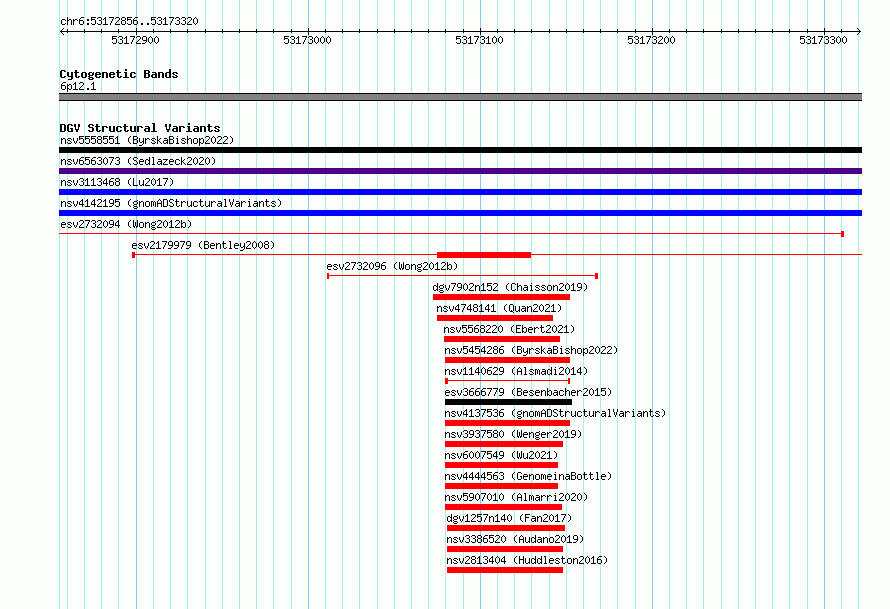Click ruler position 53172900
This screenshot has height=609, width=890.
[135, 40]
